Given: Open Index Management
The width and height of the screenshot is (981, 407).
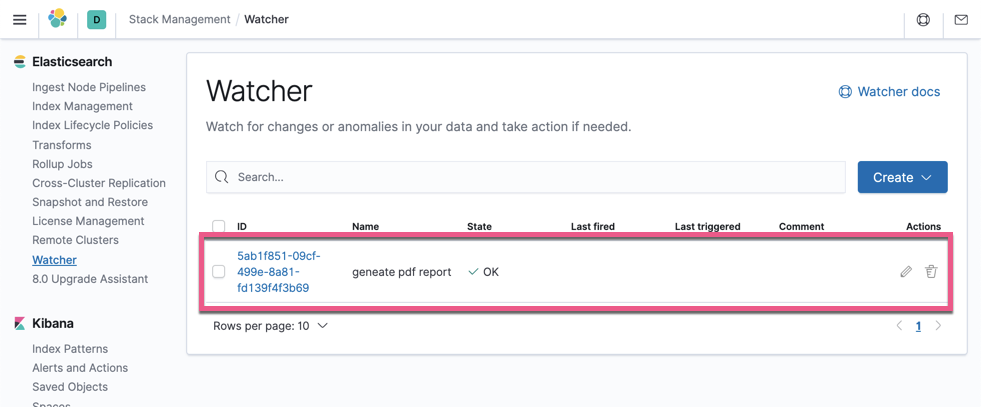Looking at the screenshot, I should click(x=83, y=106).
